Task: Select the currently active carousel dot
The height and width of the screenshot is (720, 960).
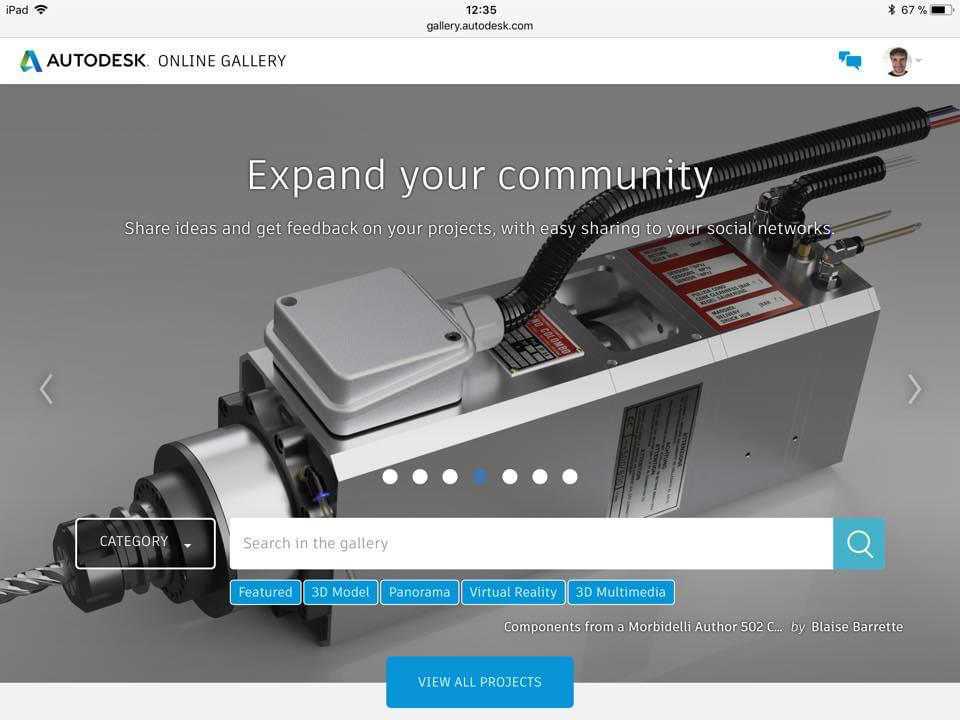Action: (x=480, y=477)
